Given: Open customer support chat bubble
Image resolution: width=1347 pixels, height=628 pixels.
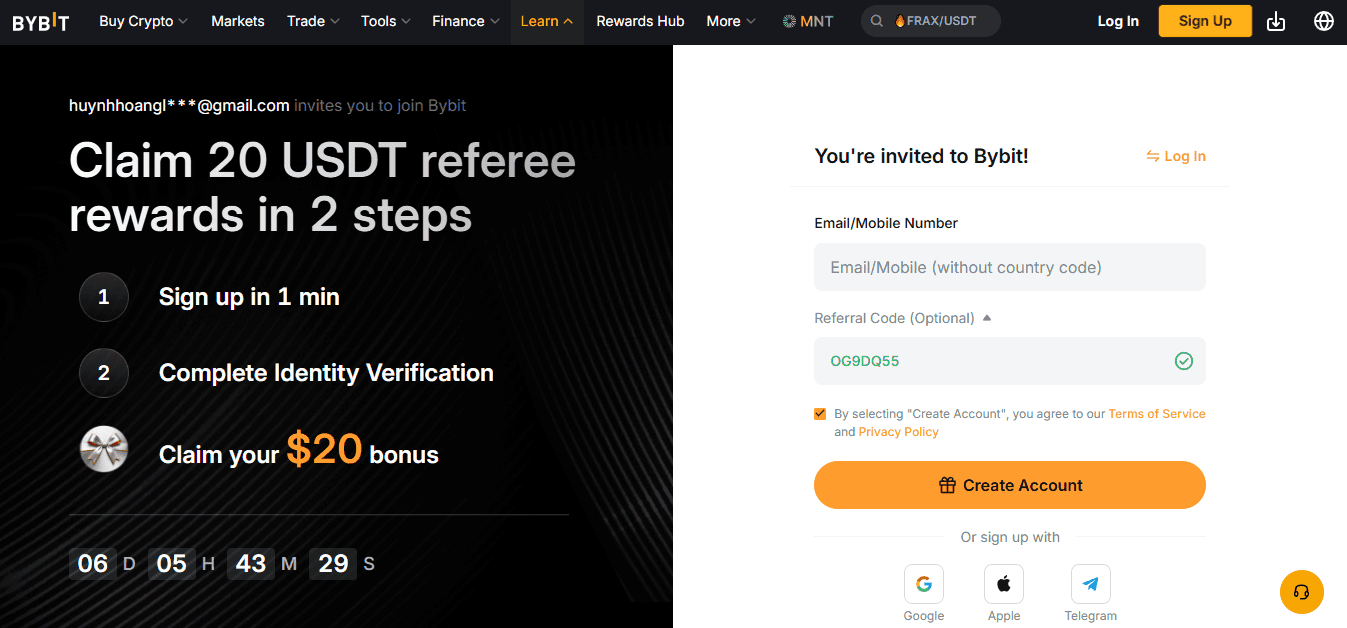Looking at the screenshot, I should coord(1301,592).
